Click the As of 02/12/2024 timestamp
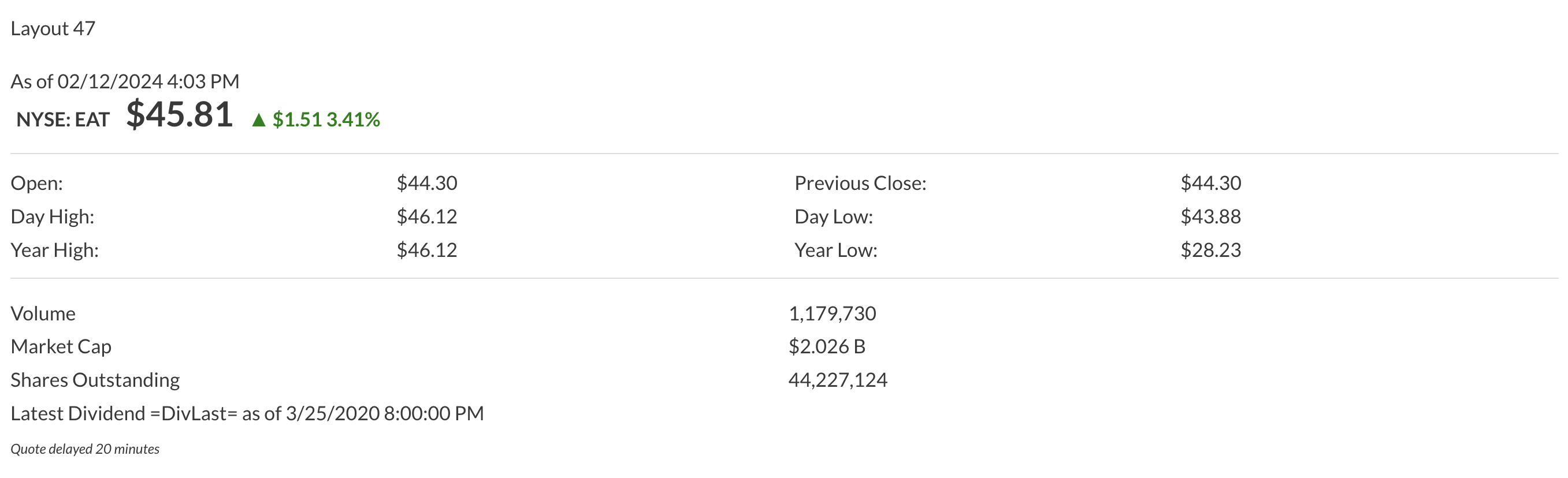The width and height of the screenshot is (1568, 478). 125,81
